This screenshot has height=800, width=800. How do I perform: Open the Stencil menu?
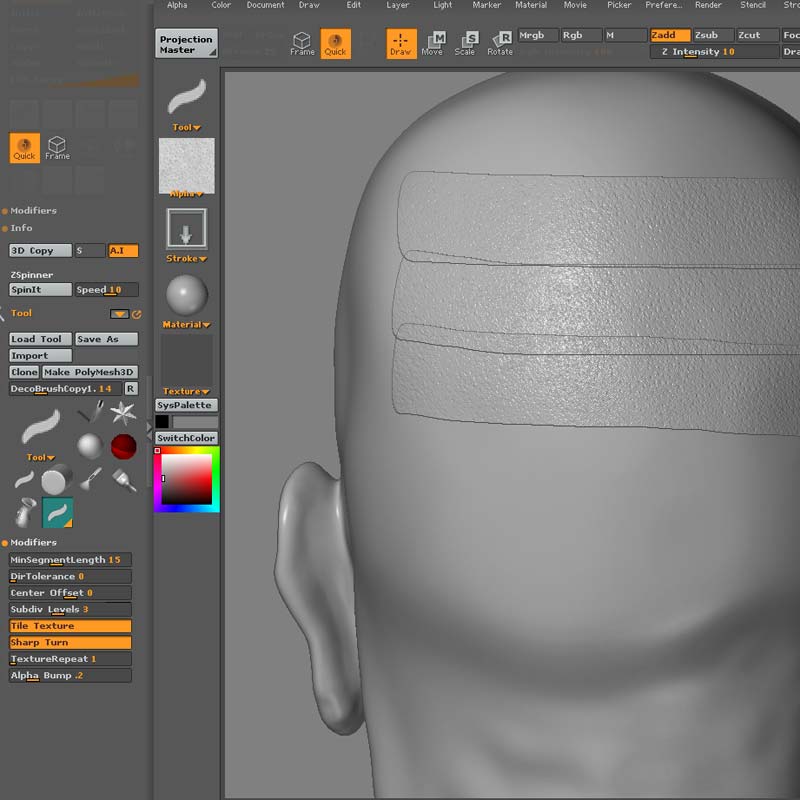753,5
